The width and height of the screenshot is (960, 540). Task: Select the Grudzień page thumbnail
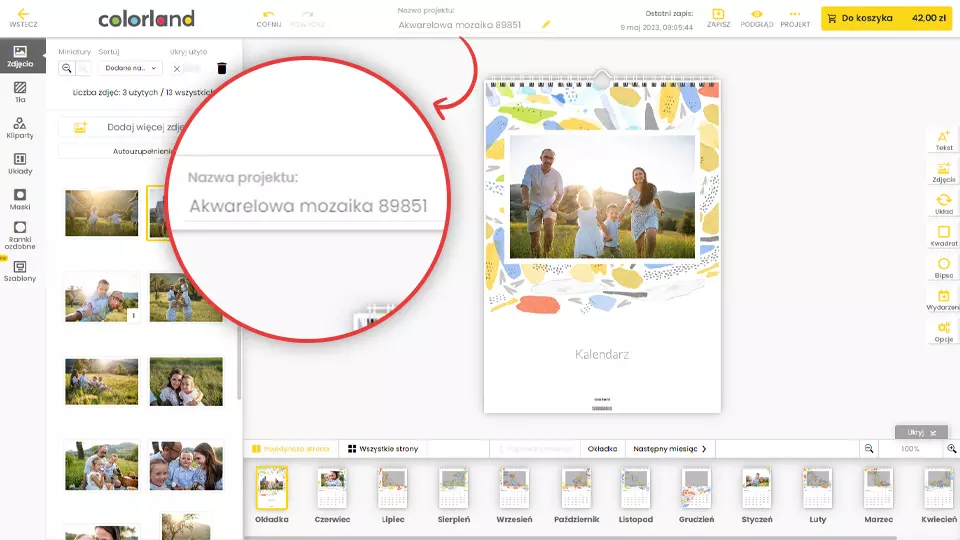click(x=696, y=488)
